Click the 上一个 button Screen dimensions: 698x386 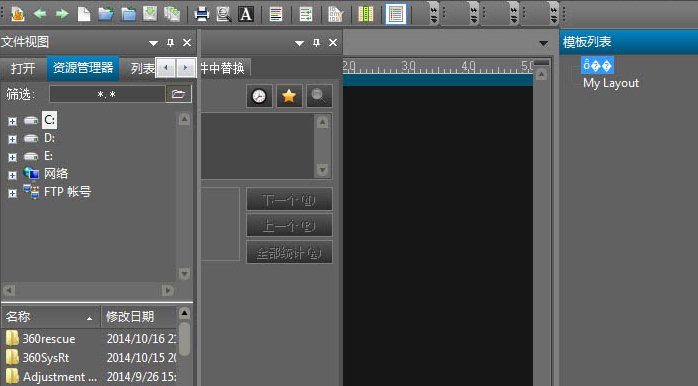289,225
